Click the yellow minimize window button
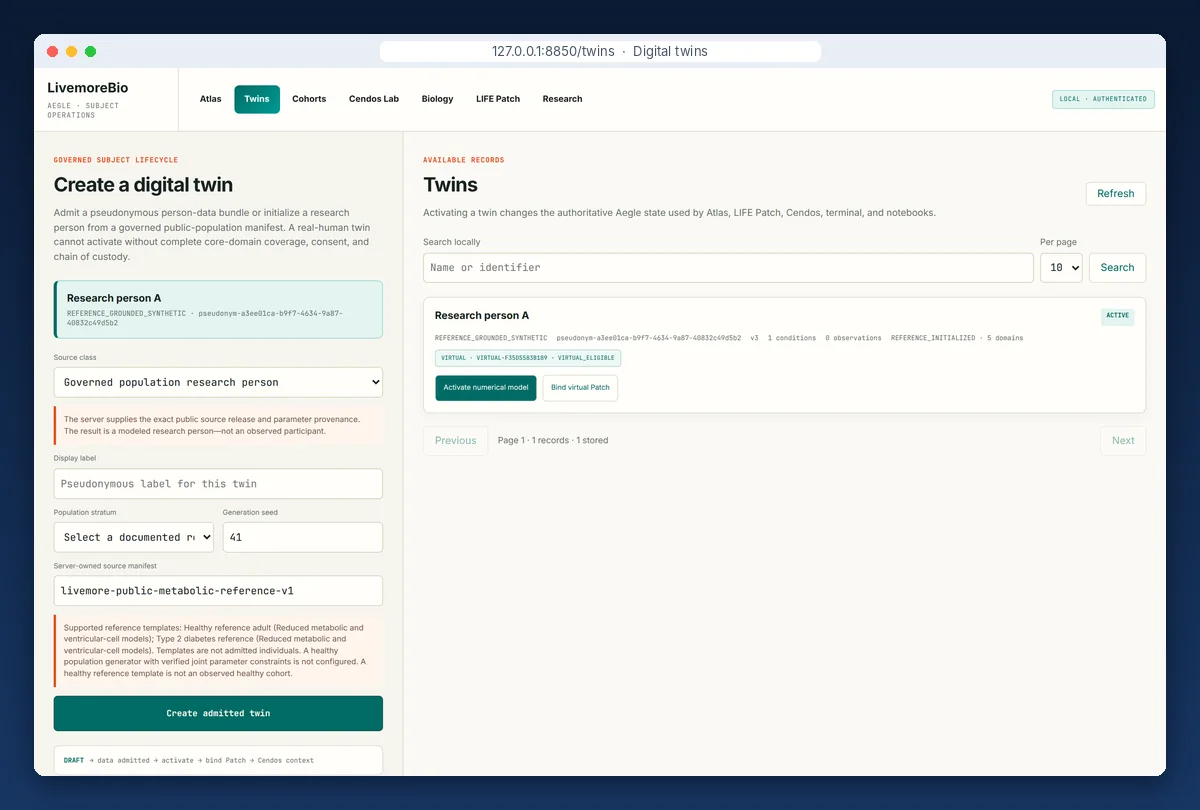This screenshot has height=810, width=1200. pos(71,52)
